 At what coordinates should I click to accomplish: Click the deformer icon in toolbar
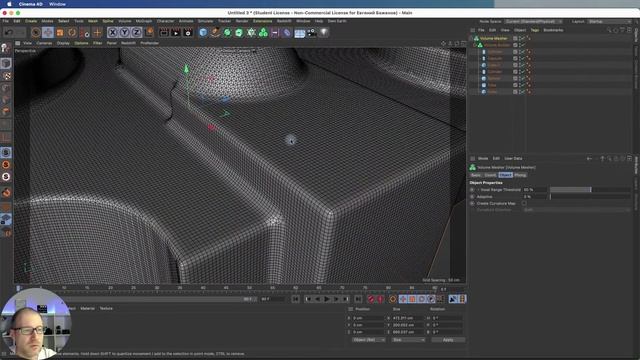tap(287, 32)
